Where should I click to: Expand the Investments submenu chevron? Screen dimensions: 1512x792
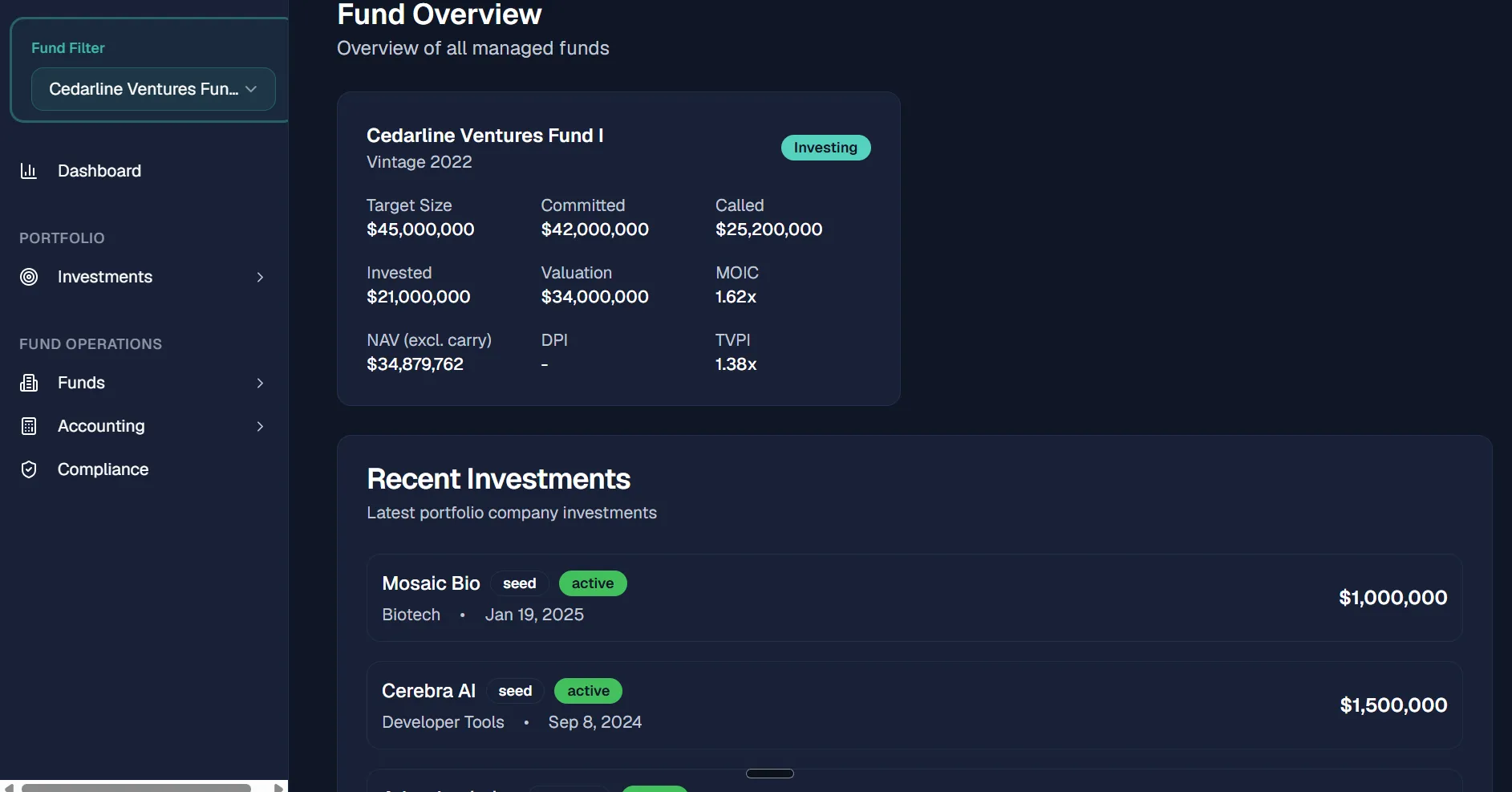(x=260, y=277)
